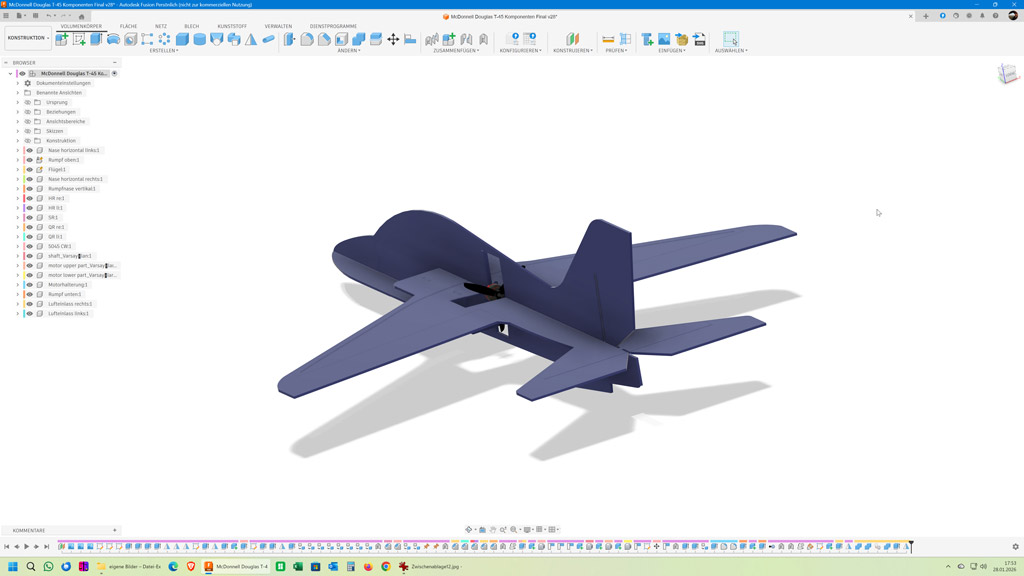Click the Create Sketch icon
Screen dimensions: 1024x576
coord(79,39)
